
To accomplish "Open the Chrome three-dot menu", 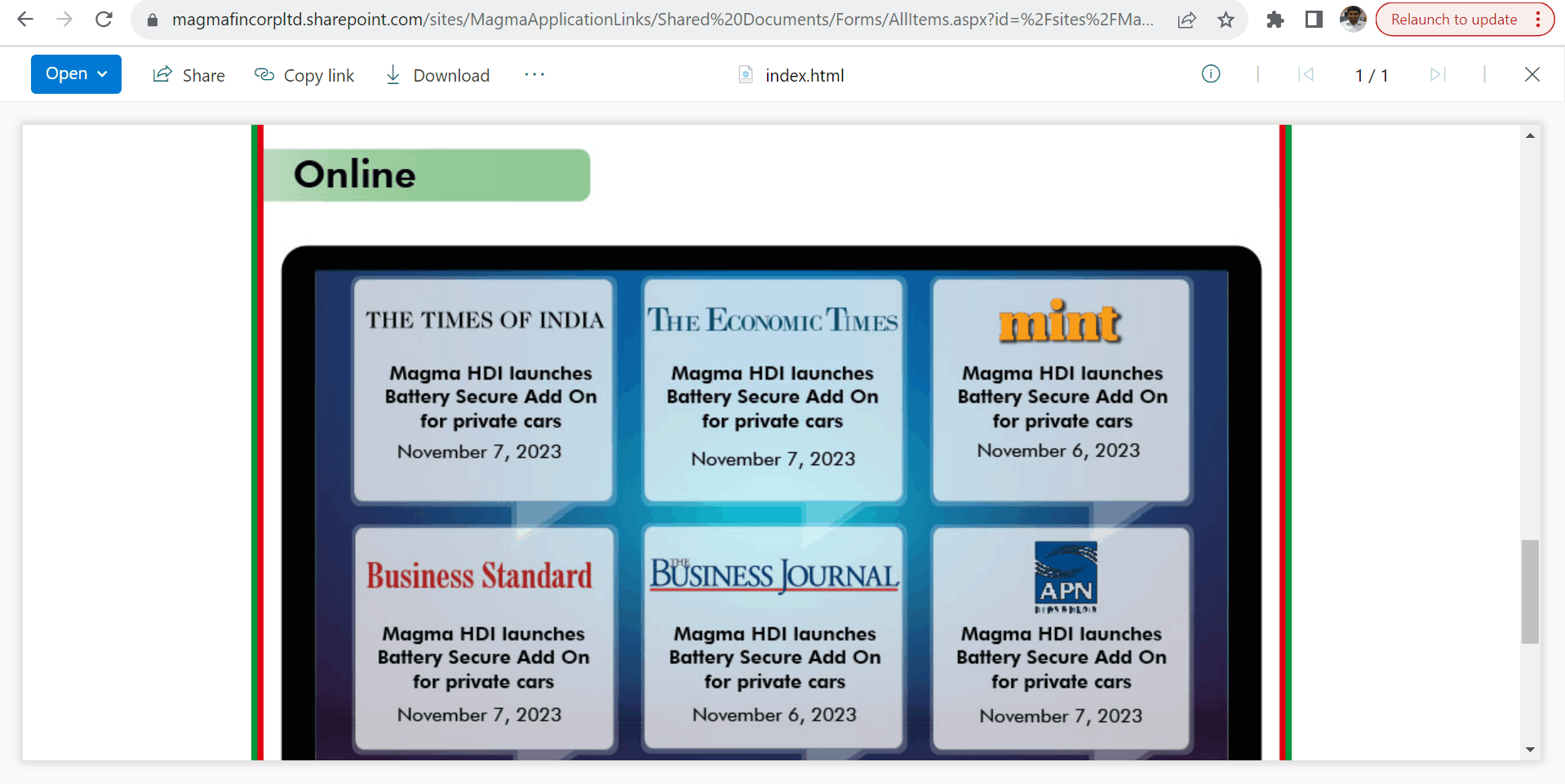I will coord(1538,20).
